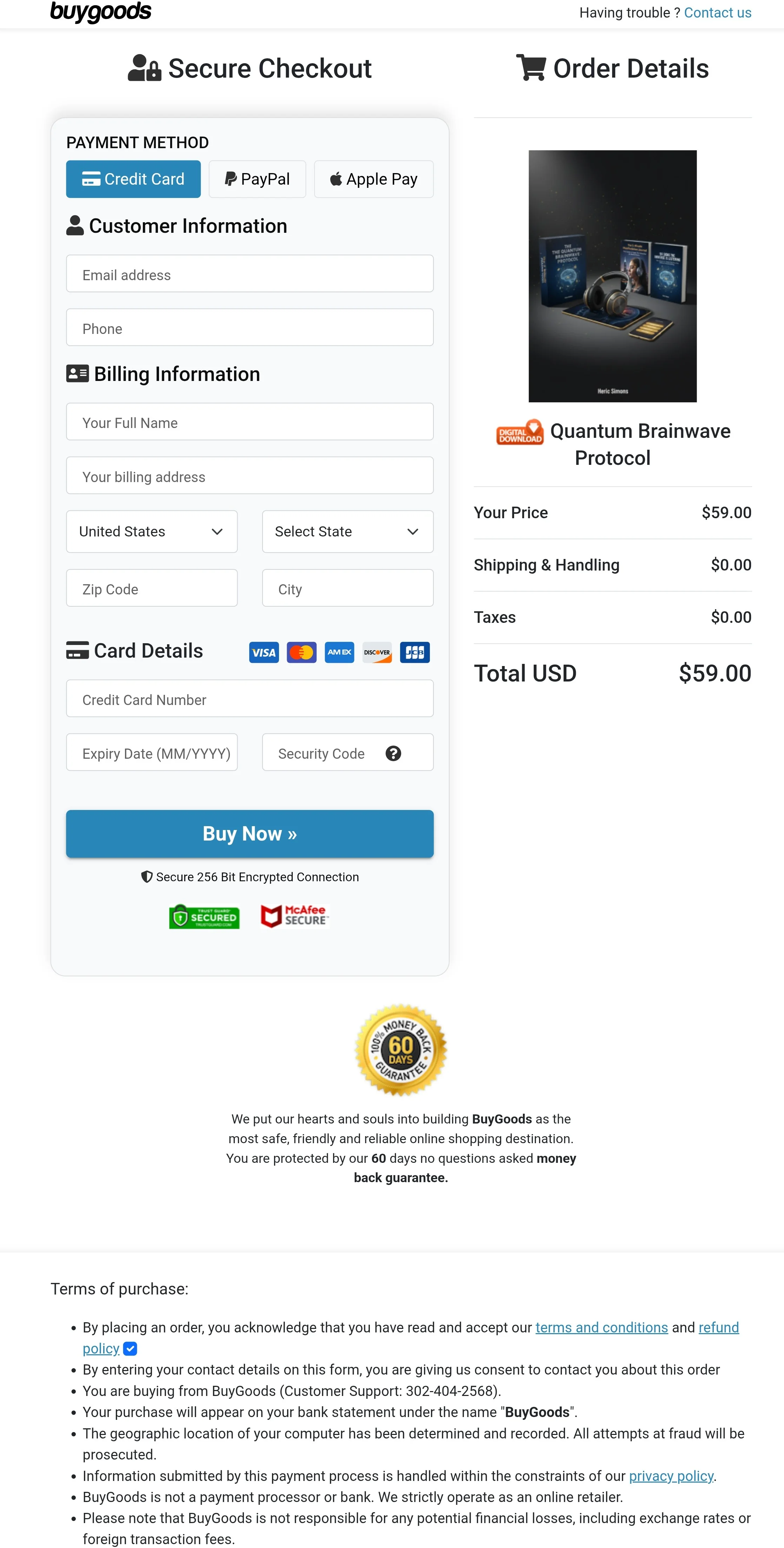The width and height of the screenshot is (784, 1548).
Task: Click the American Express icon
Action: (339, 652)
